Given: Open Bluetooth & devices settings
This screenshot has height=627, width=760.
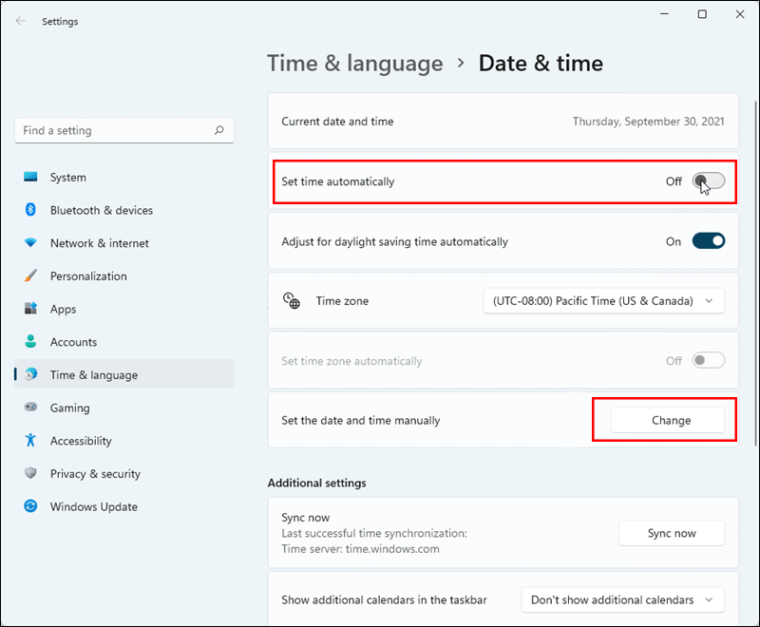Looking at the screenshot, I should [x=124, y=210].
